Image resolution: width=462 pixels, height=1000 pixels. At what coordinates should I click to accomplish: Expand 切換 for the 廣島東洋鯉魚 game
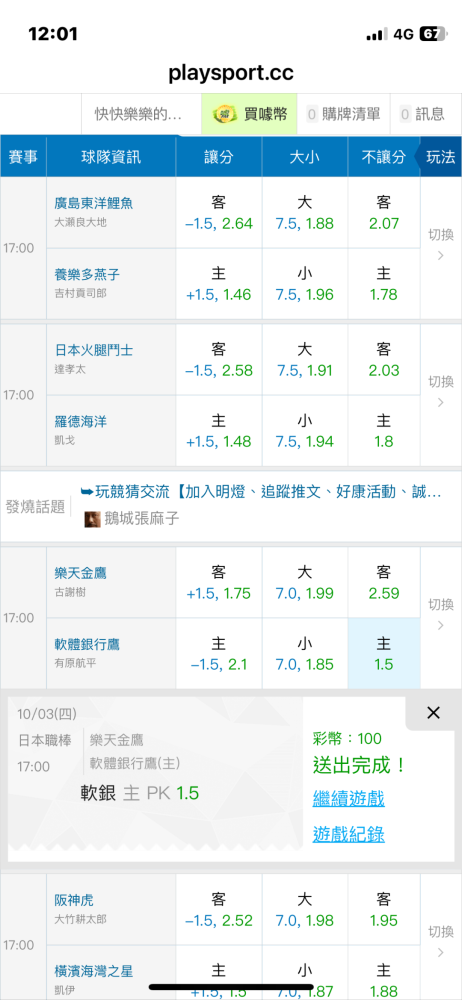pos(441,245)
